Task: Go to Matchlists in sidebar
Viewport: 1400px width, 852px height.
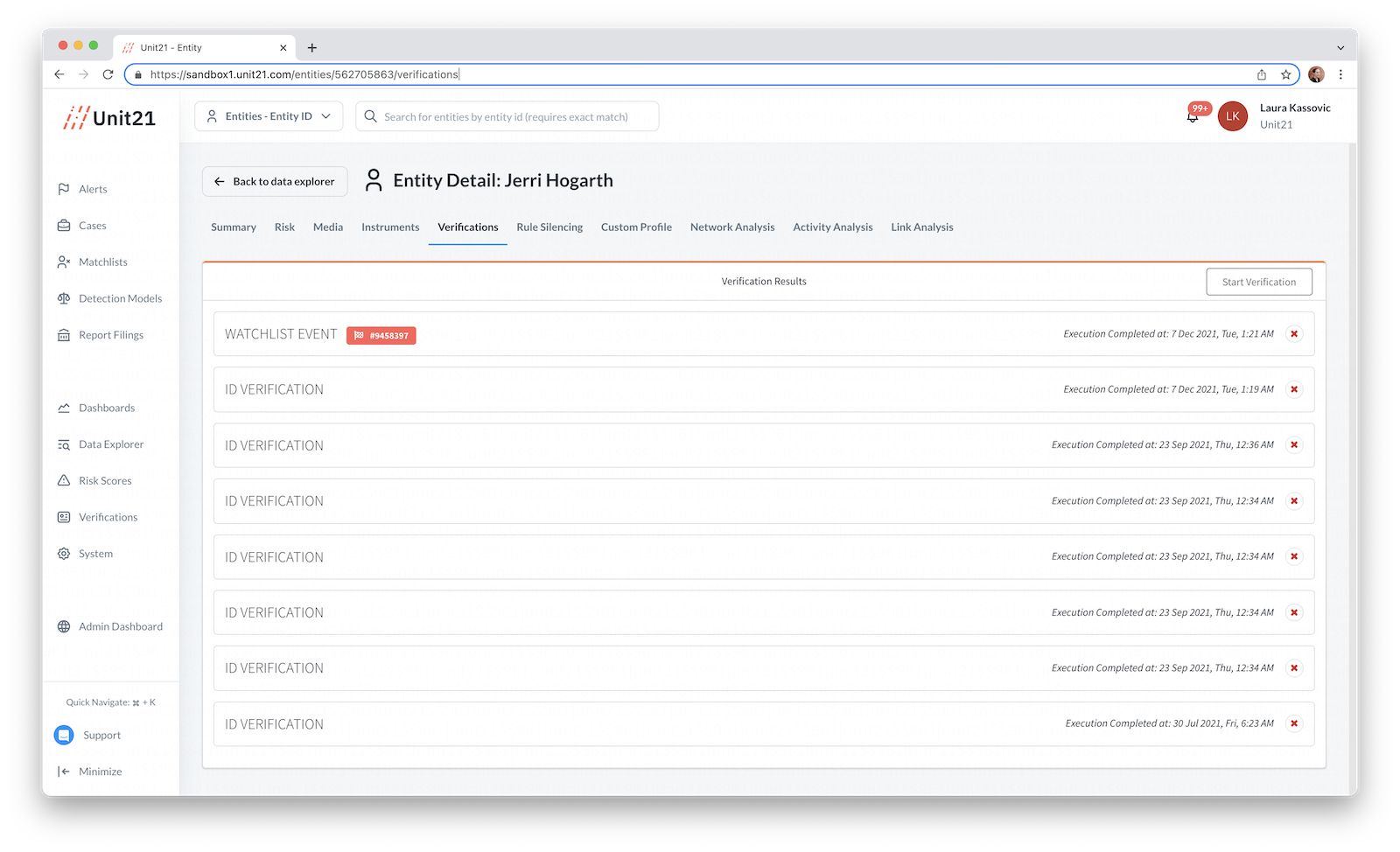Action: point(102,262)
